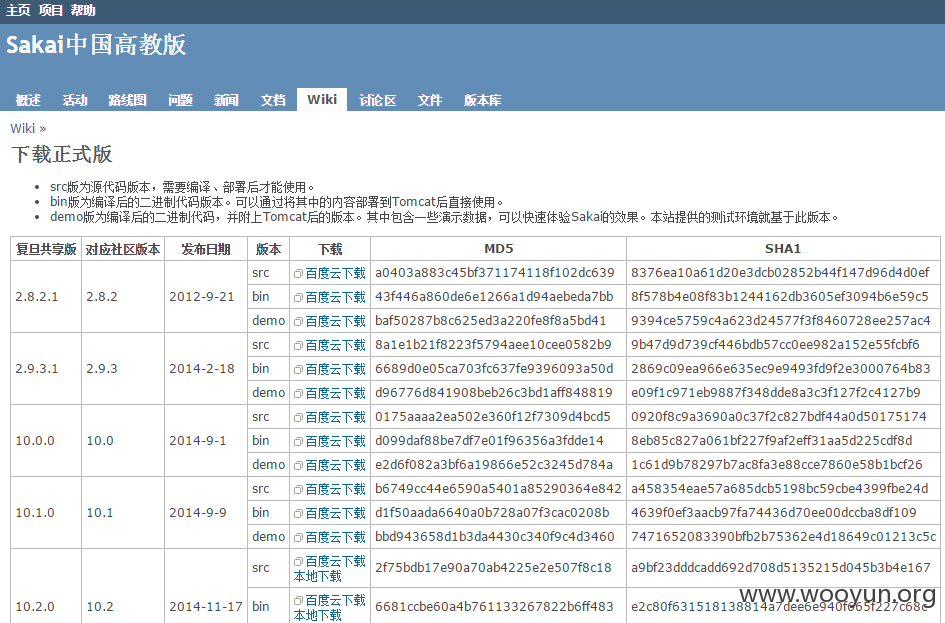
Task: Click MD5 hash starting with 43f446a860de
Action: (494, 296)
